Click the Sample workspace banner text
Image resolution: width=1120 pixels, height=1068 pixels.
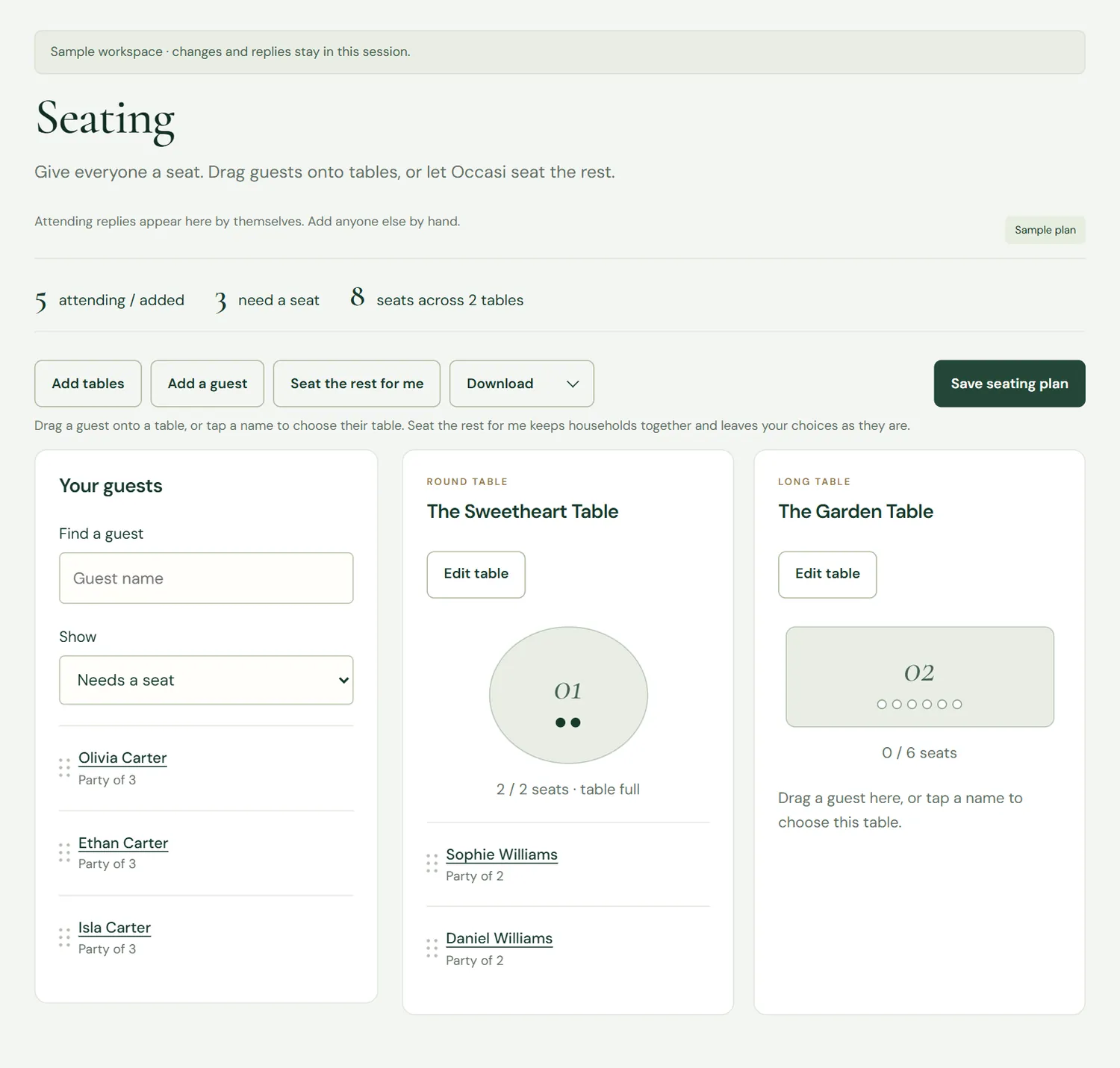point(231,51)
